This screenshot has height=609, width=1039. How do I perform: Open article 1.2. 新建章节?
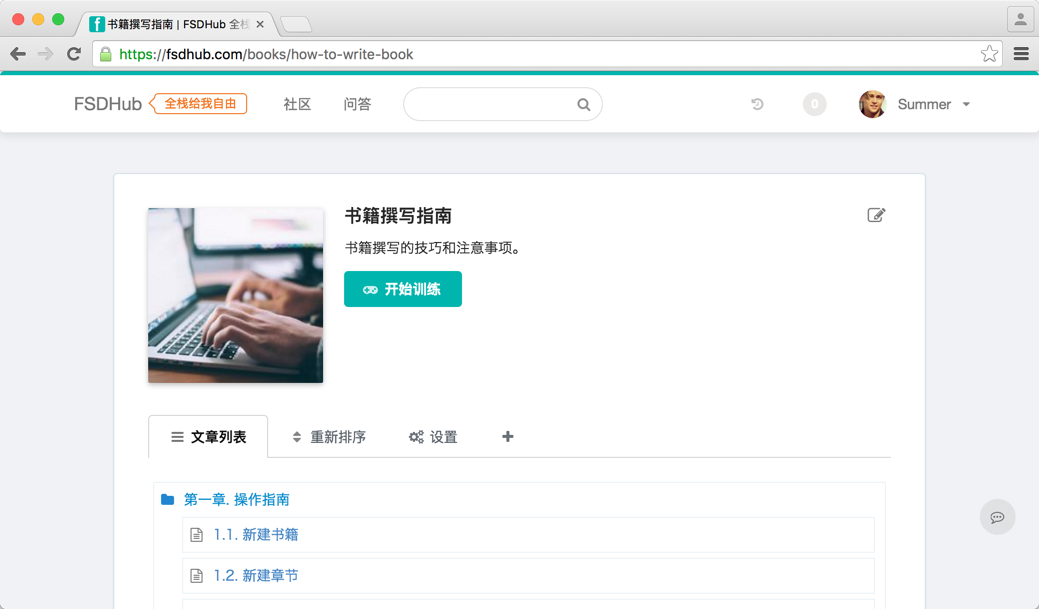coord(256,576)
